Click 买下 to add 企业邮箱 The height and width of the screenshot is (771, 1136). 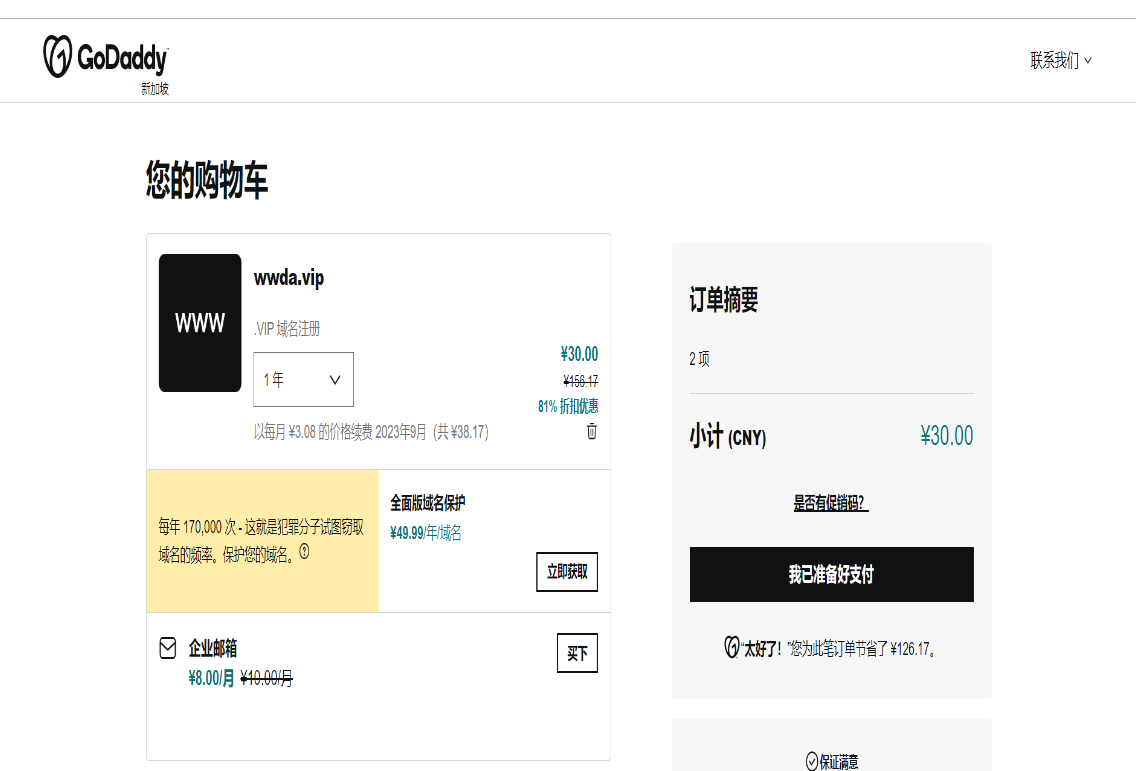577,653
